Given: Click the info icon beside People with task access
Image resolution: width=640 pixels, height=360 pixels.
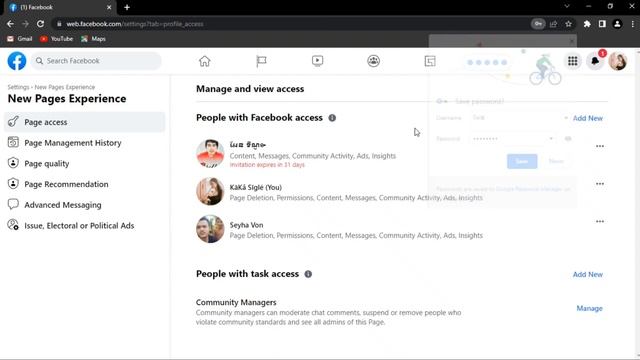Looking at the screenshot, I should pyautogui.click(x=308, y=274).
